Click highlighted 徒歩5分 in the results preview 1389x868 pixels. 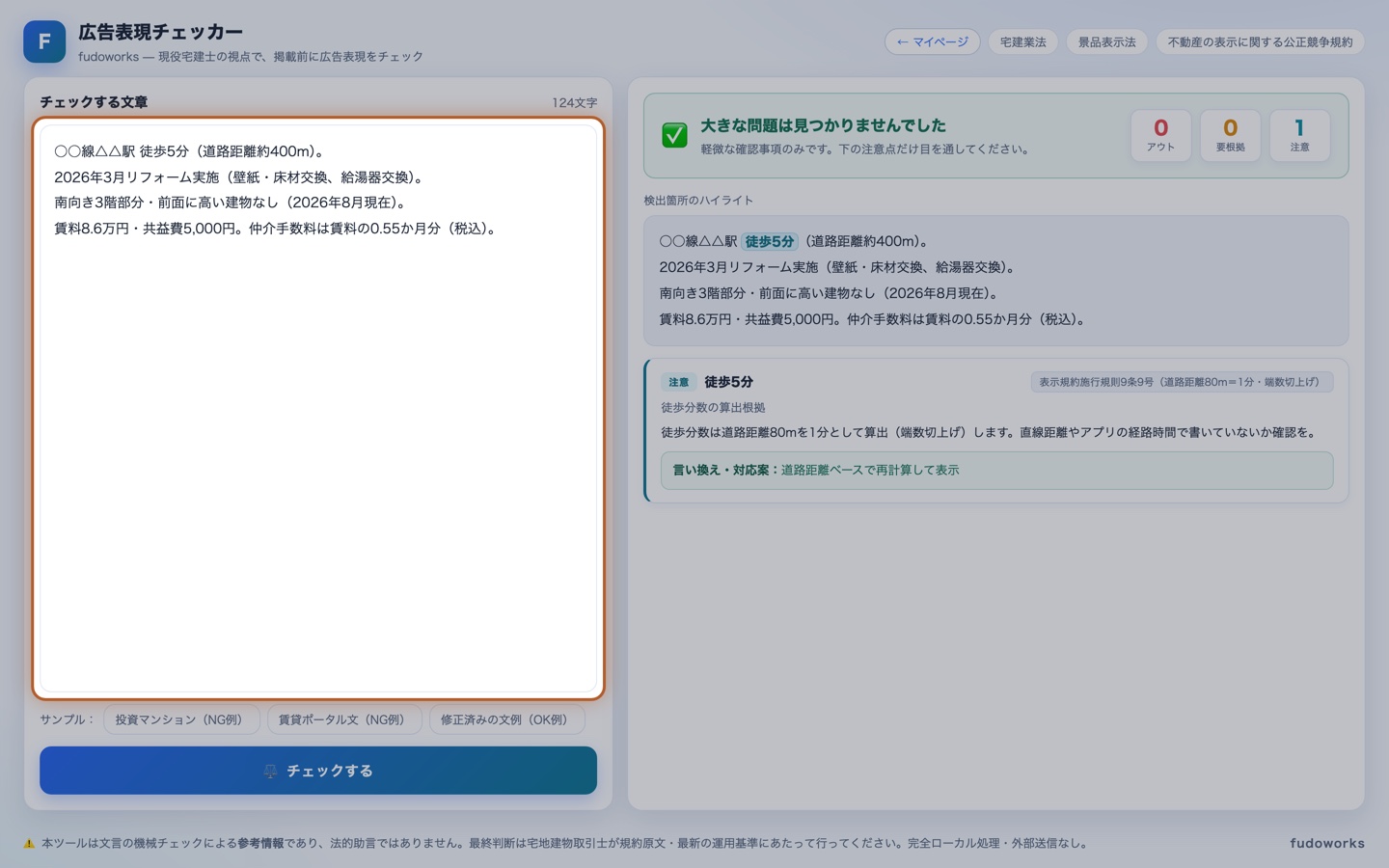[770, 242]
